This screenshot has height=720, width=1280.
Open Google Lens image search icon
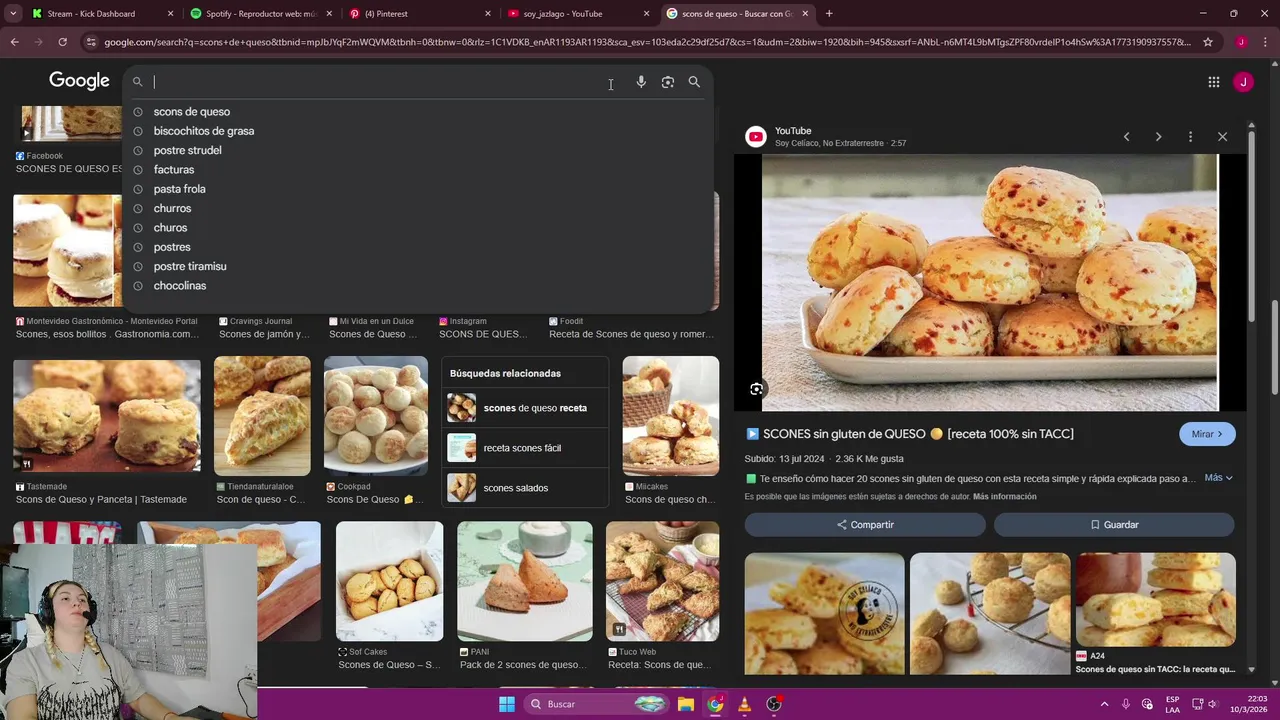coord(668,82)
